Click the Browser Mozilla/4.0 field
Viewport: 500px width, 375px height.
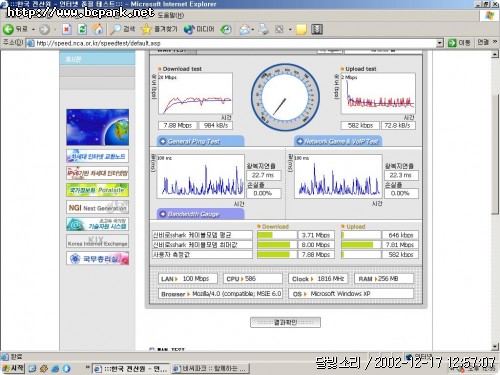(x=220, y=294)
